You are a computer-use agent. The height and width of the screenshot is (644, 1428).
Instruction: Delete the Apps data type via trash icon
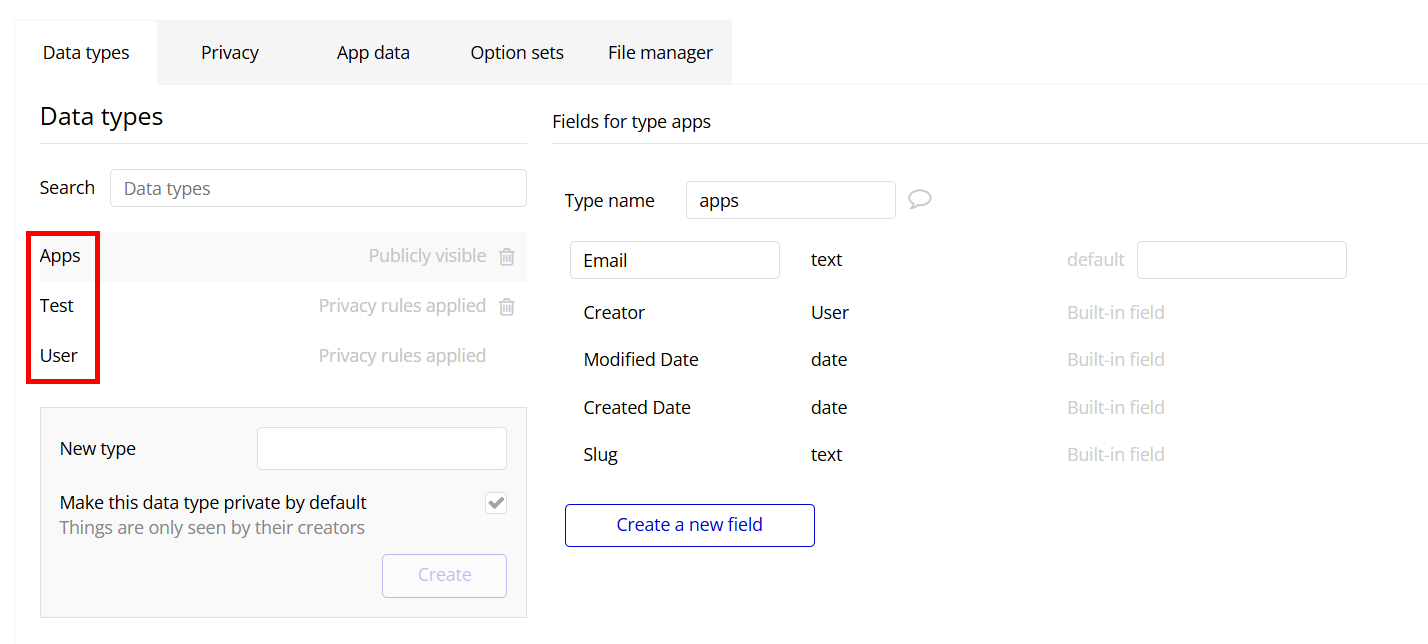click(507, 257)
